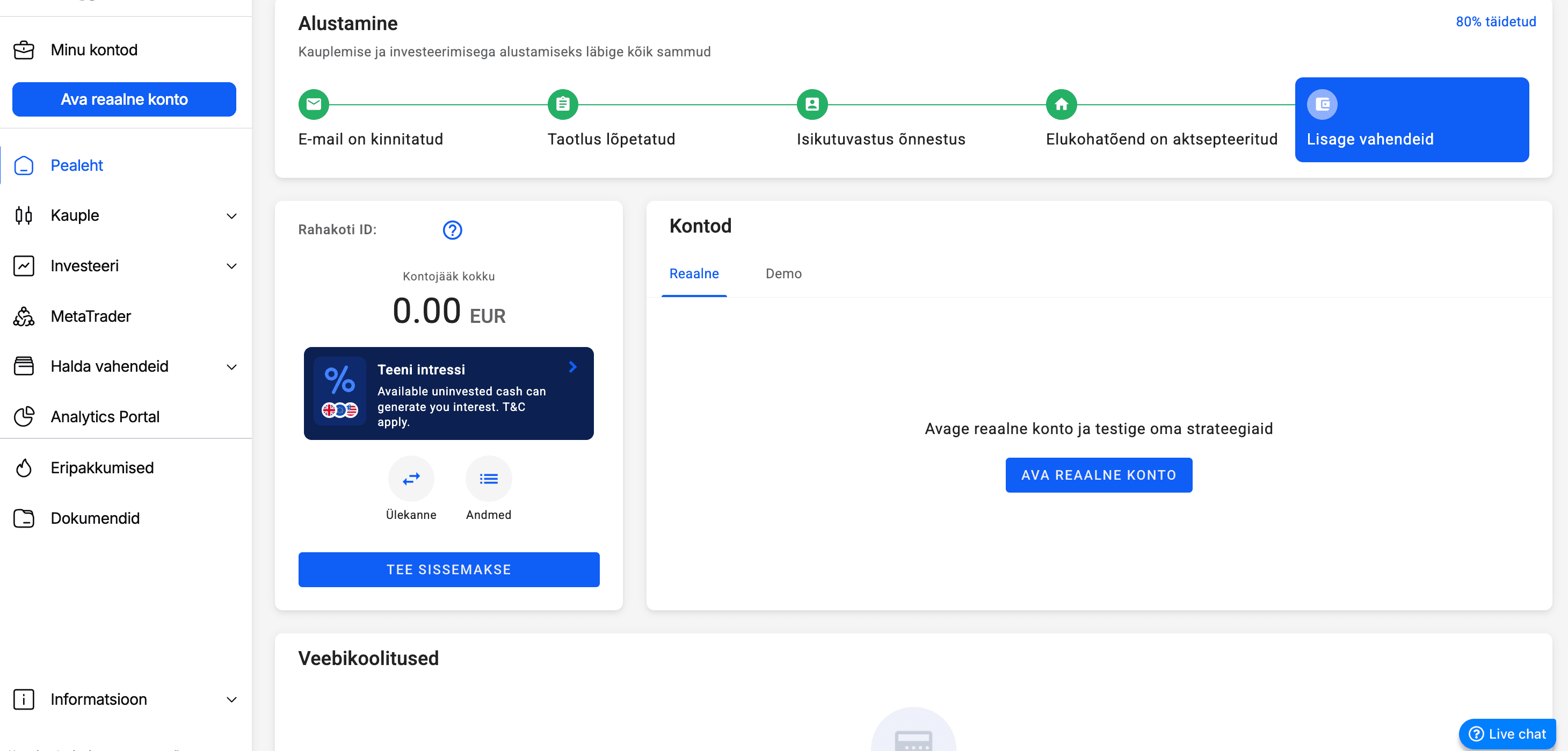The image size is (1568, 751).
Task: Click the TEE SISSEMAKSE deposit button
Action: (x=448, y=569)
